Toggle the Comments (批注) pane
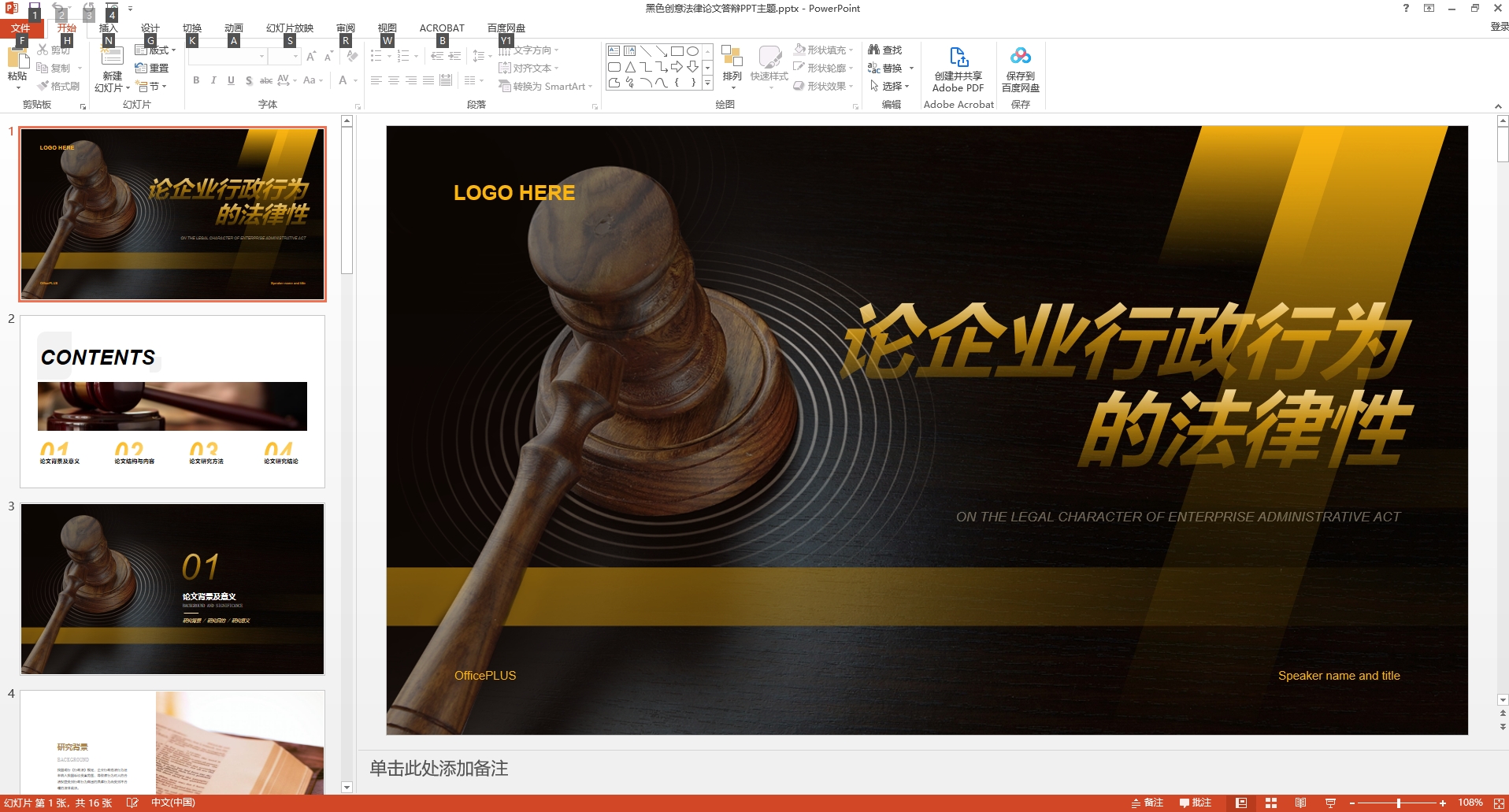The width and height of the screenshot is (1509, 812). coord(1195,803)
